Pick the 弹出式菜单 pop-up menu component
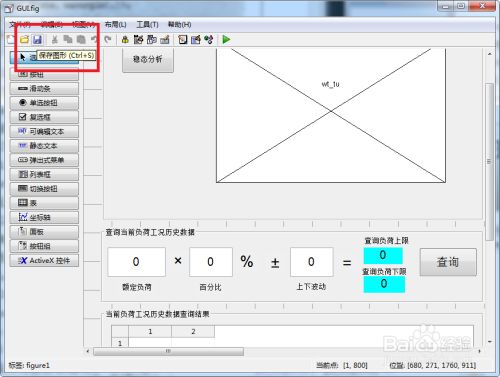This screenshot has width=500, height=377. (44, 160)
